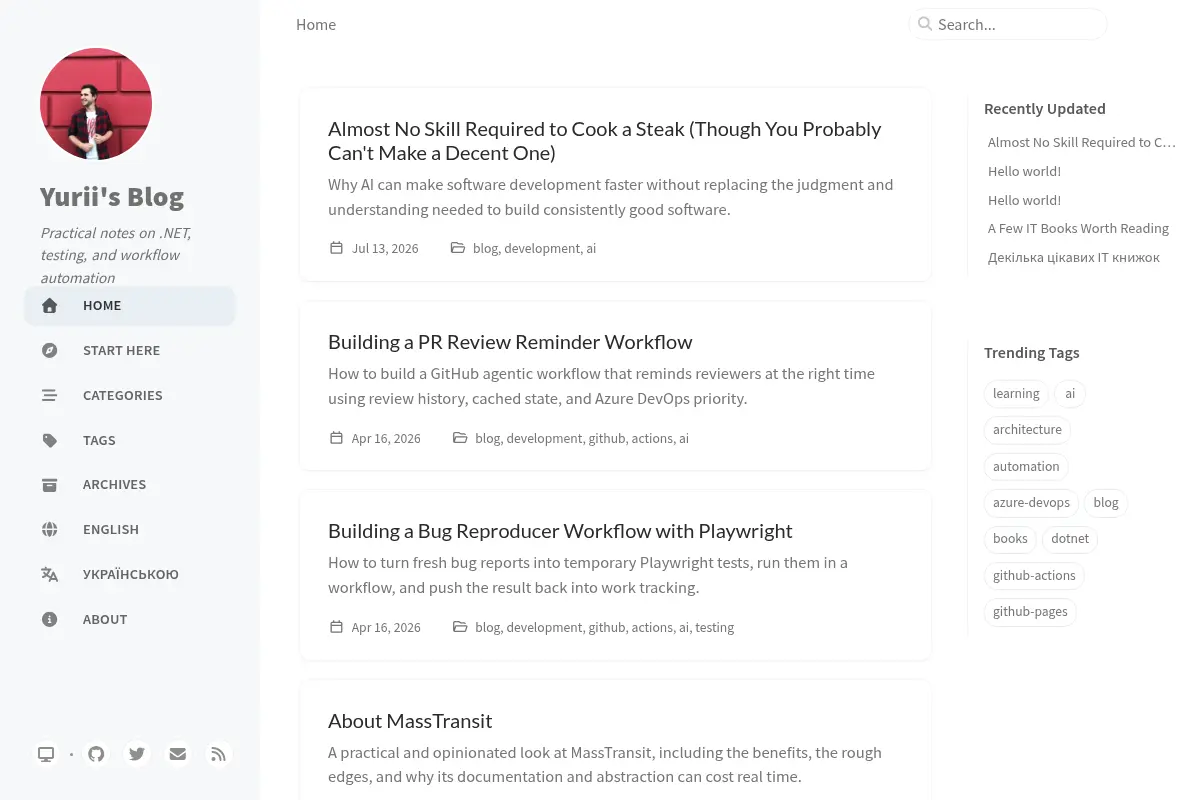Select the blog trending tag
Screen dimensions: 1200x800
[1106, 502]
